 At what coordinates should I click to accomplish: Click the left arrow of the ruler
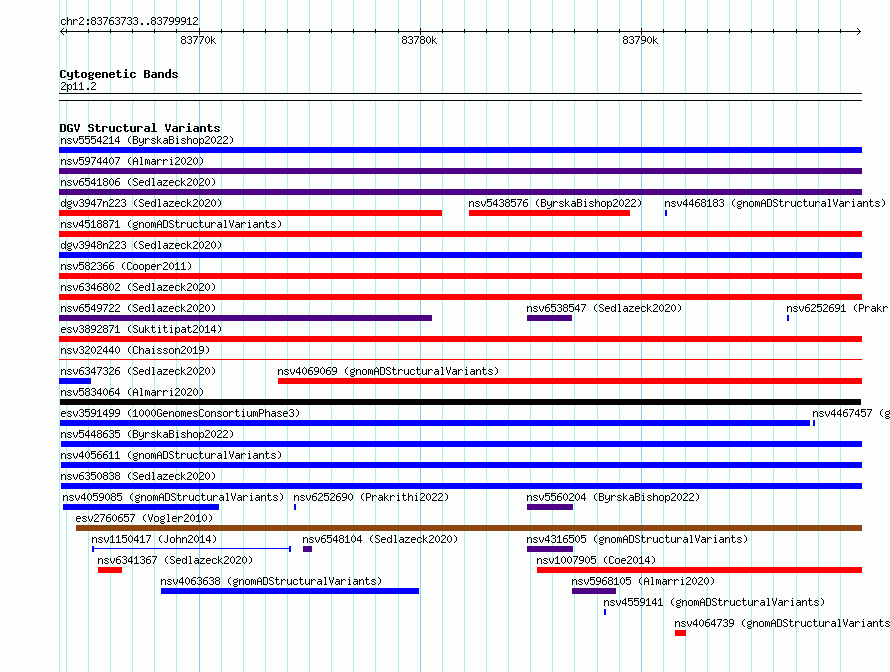62,31
